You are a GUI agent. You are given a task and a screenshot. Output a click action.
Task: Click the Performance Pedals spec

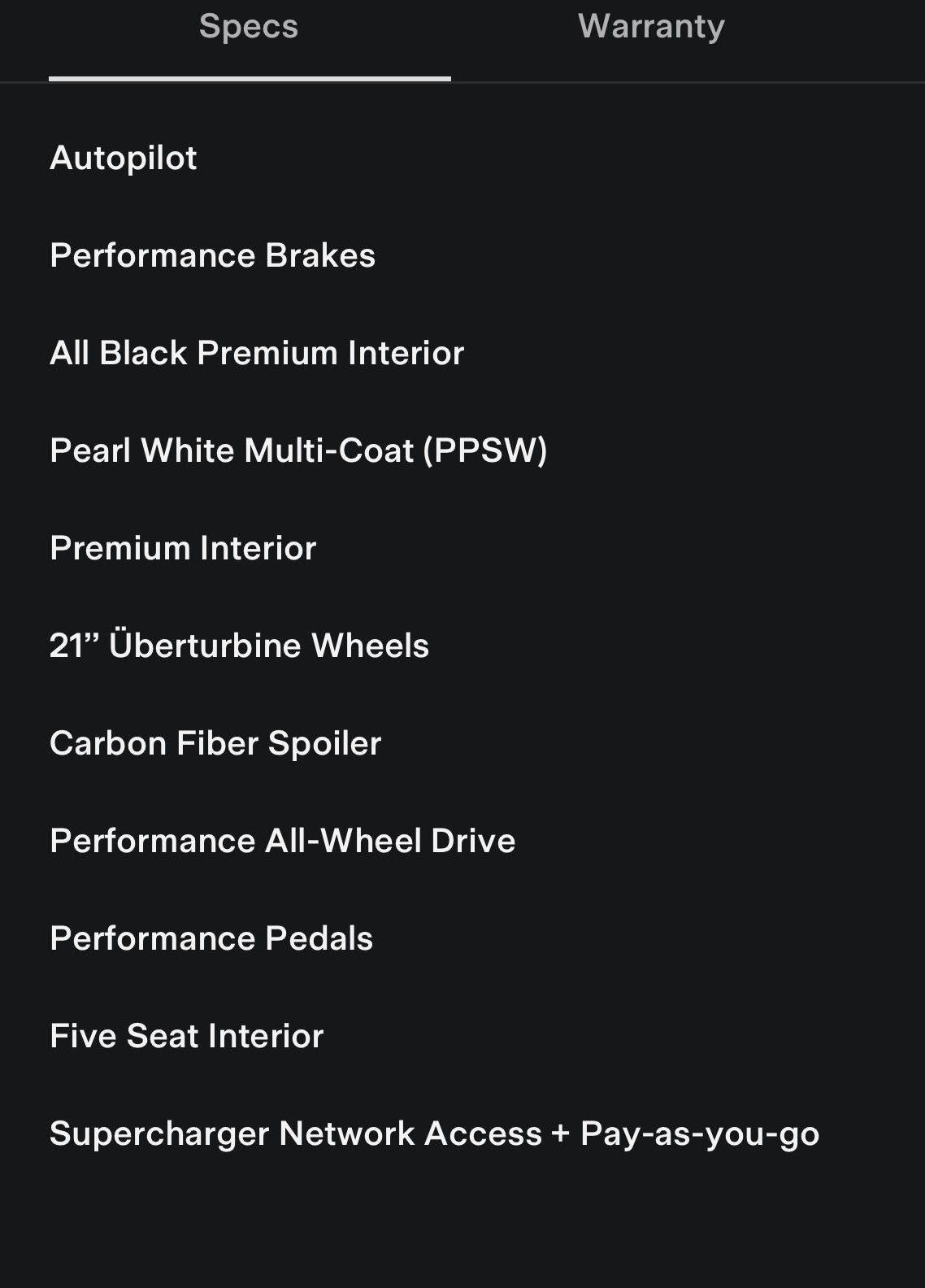(x=211, y=938)
